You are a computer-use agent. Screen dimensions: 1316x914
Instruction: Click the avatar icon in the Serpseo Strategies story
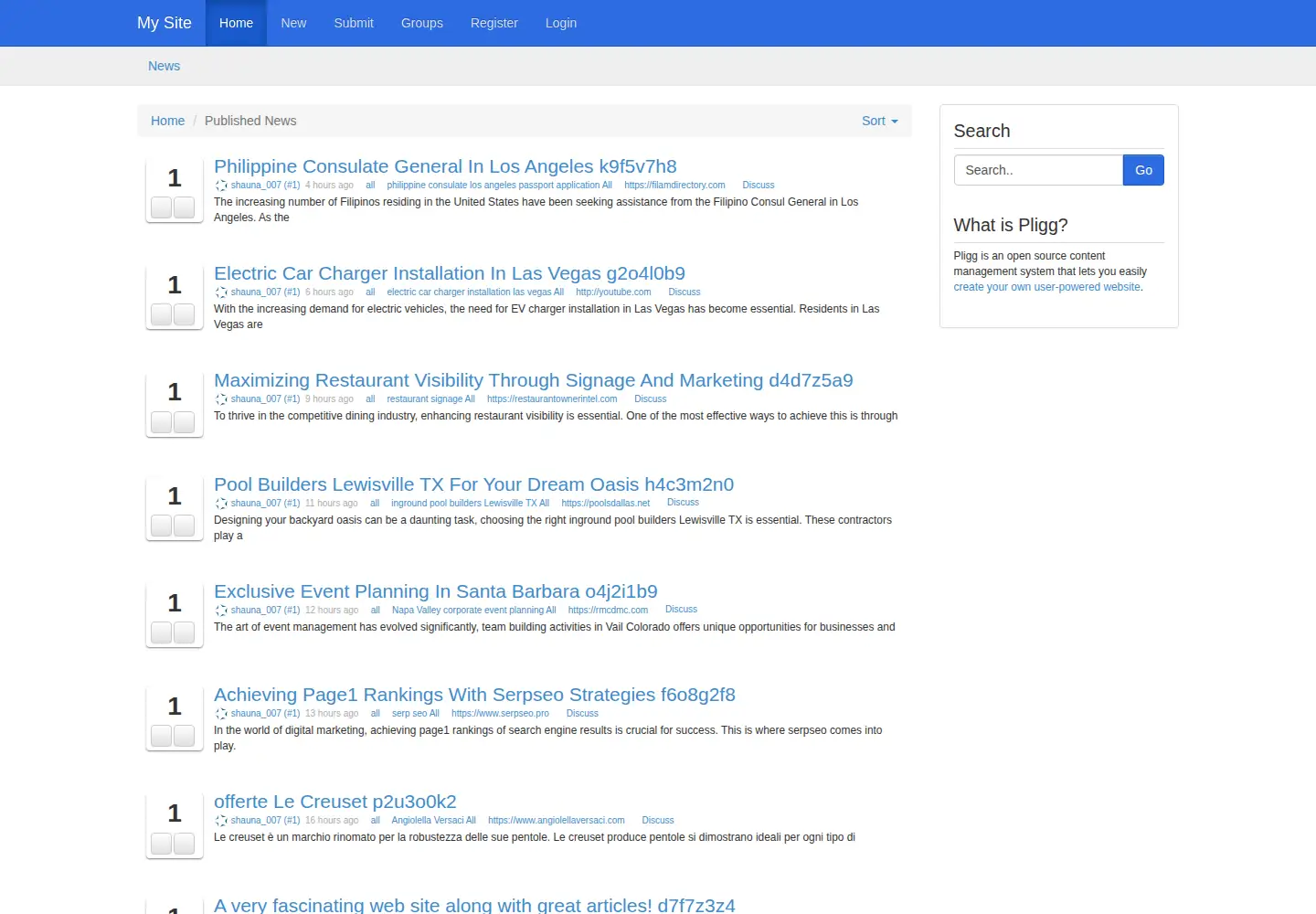coord(221,714)
